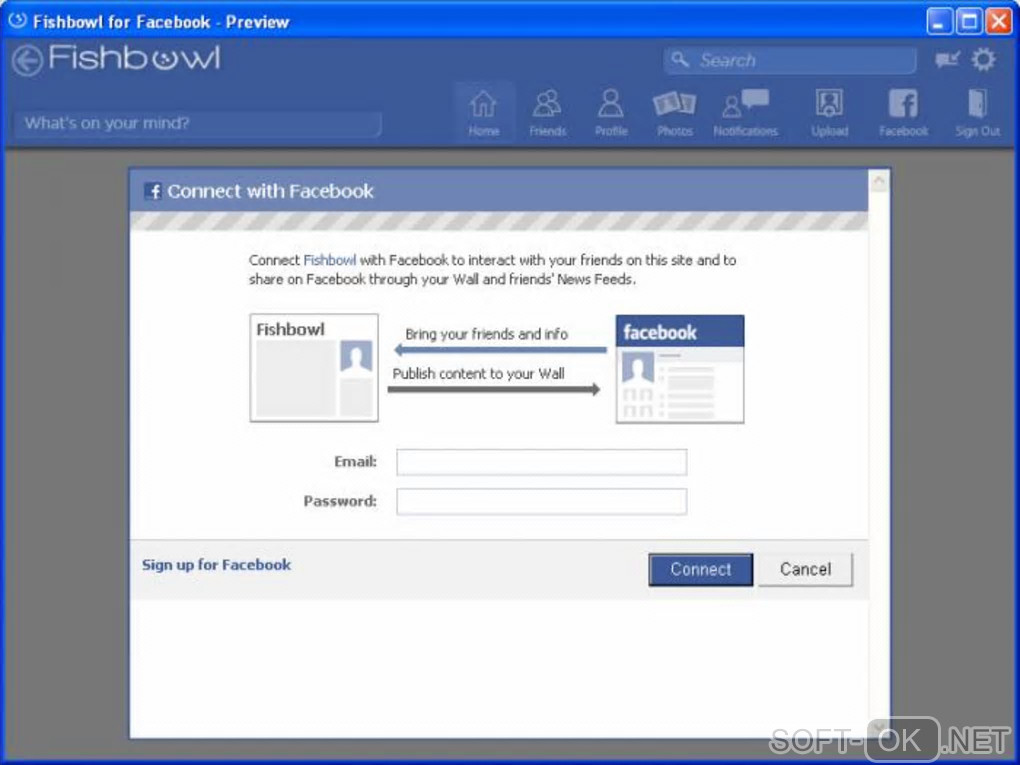The image size is (1020, 765).
Task: Open the Home section in the toolbar
Action: tap(484, 113)
